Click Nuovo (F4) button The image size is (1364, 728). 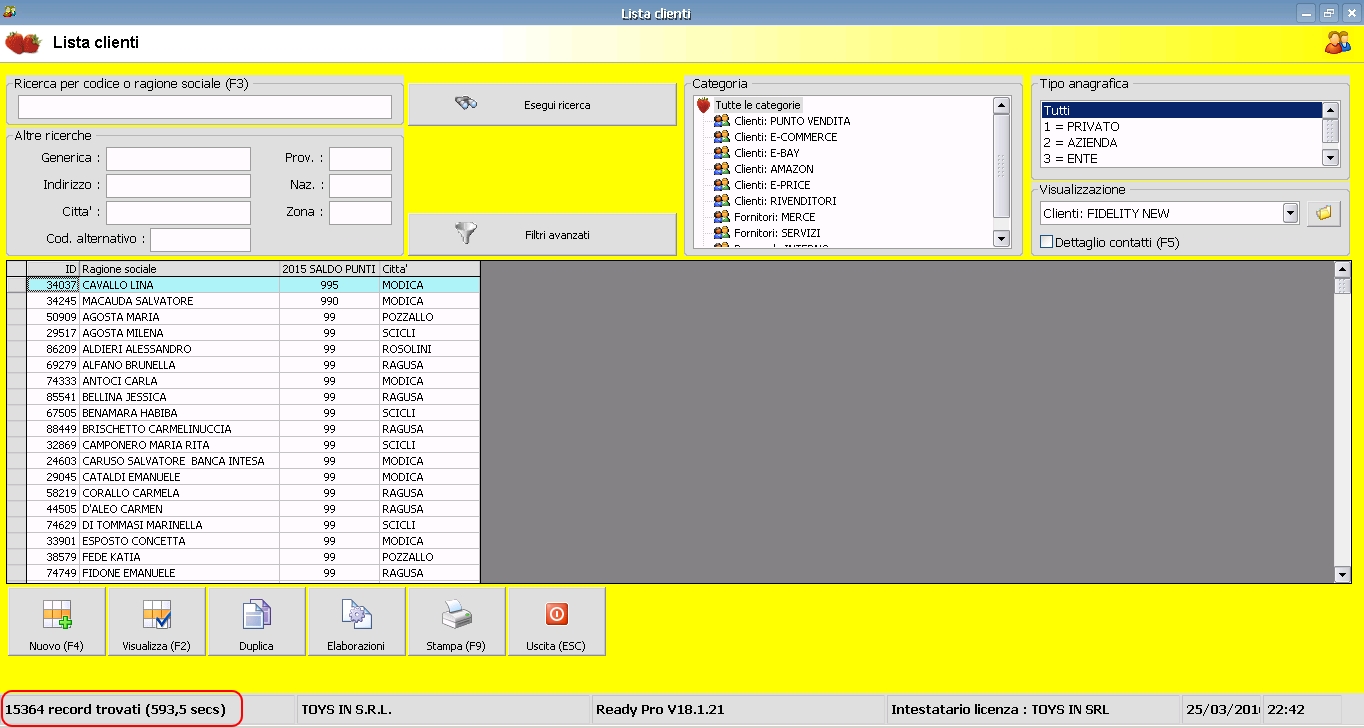pos(57,621)
